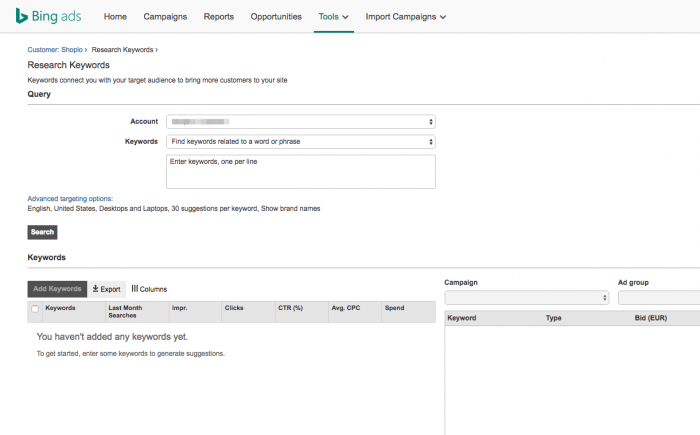Click the Ad group input field
Viewport: 700px width, 435px height.
coord(658,298)
